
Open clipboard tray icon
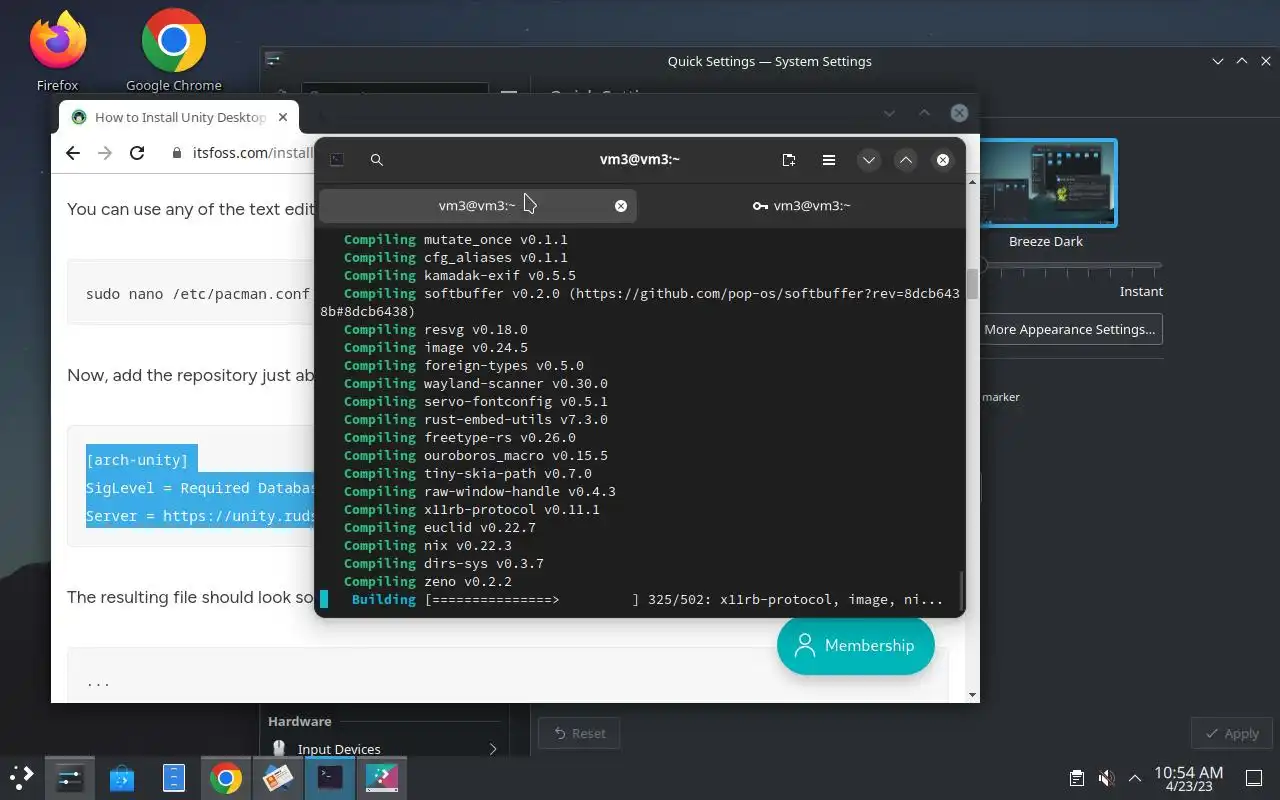[x=1077, y=778]
